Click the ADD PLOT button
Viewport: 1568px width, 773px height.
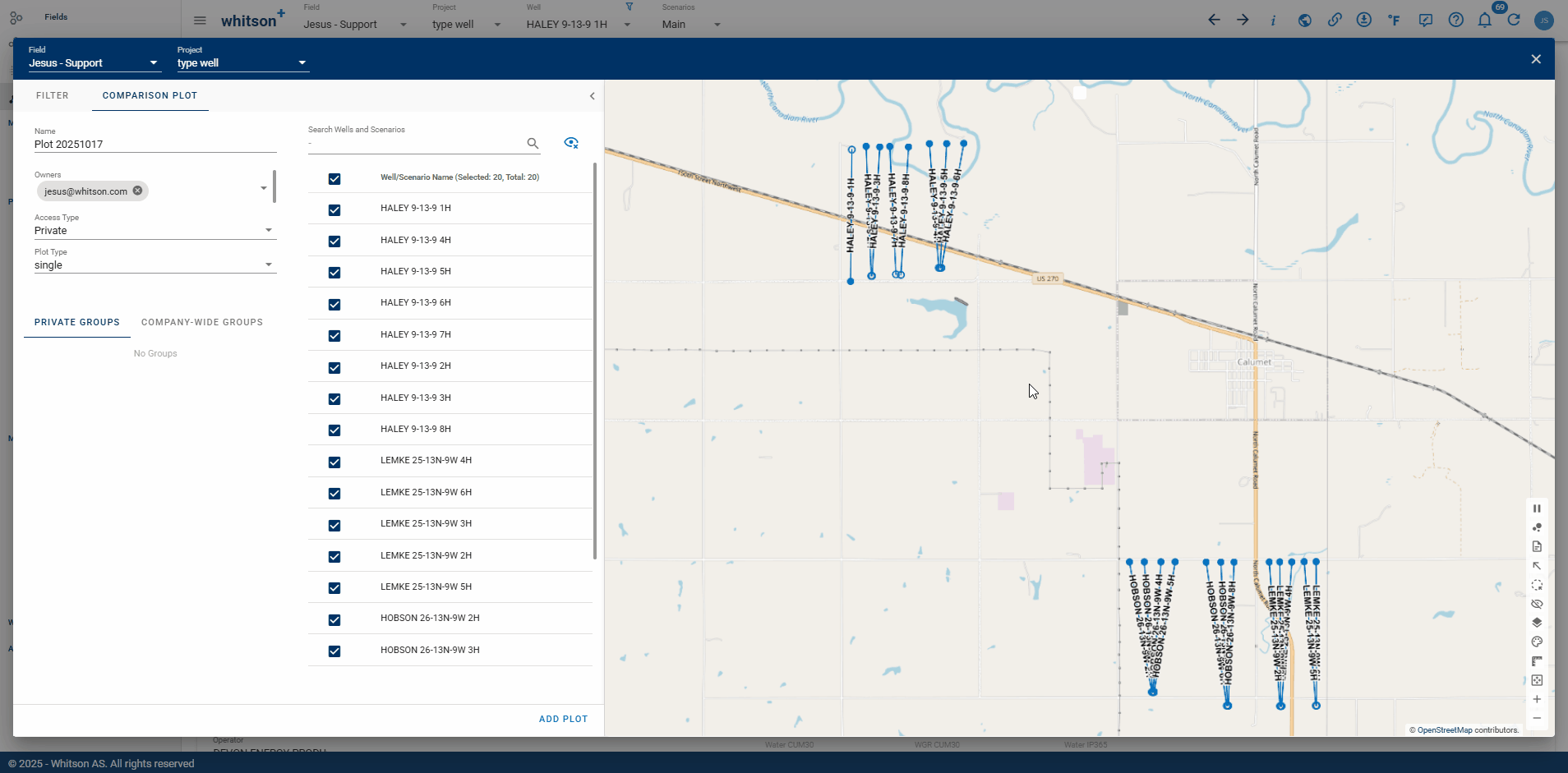(x=563, y=719)
